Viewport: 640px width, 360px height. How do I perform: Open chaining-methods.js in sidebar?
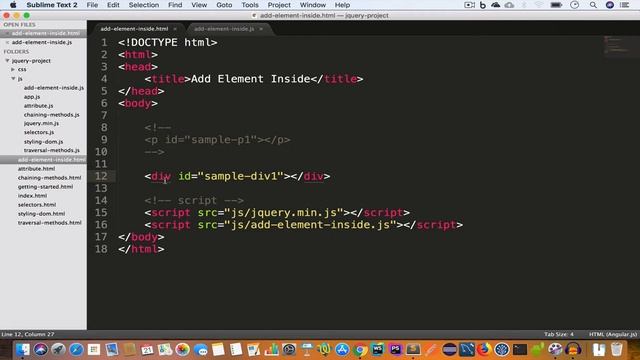[x=51, y=115]
